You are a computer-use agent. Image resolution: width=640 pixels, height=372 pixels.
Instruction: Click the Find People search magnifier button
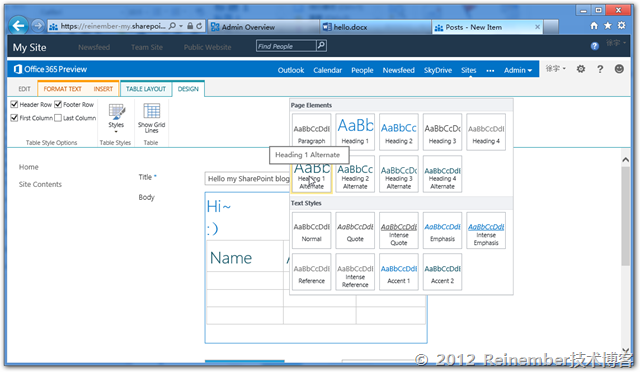[x=321, y=46]
